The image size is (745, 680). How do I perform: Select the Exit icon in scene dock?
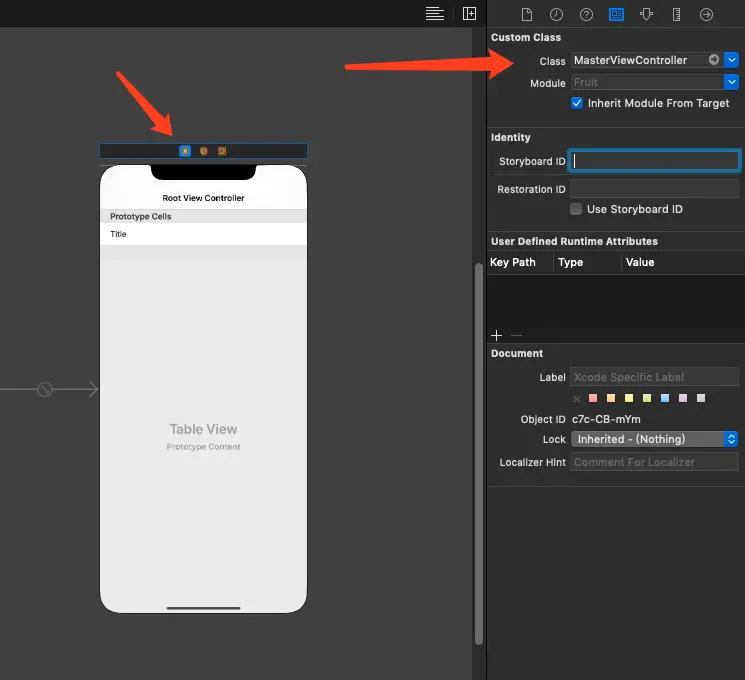(x=222, y=151)
